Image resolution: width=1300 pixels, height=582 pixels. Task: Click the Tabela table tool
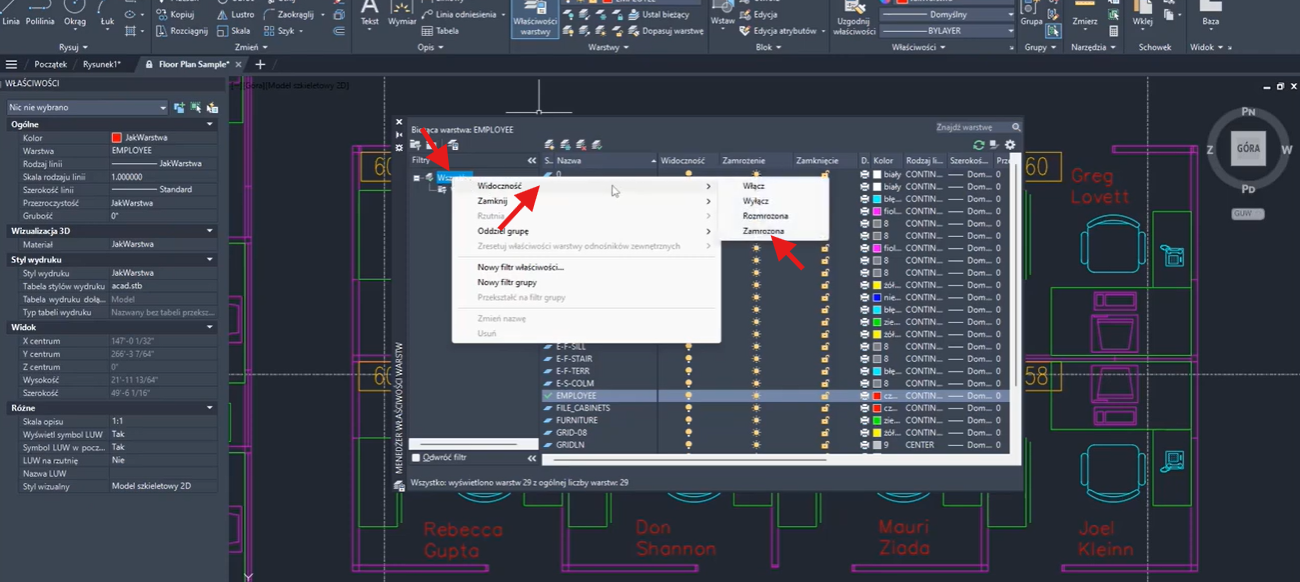point(440,31)
